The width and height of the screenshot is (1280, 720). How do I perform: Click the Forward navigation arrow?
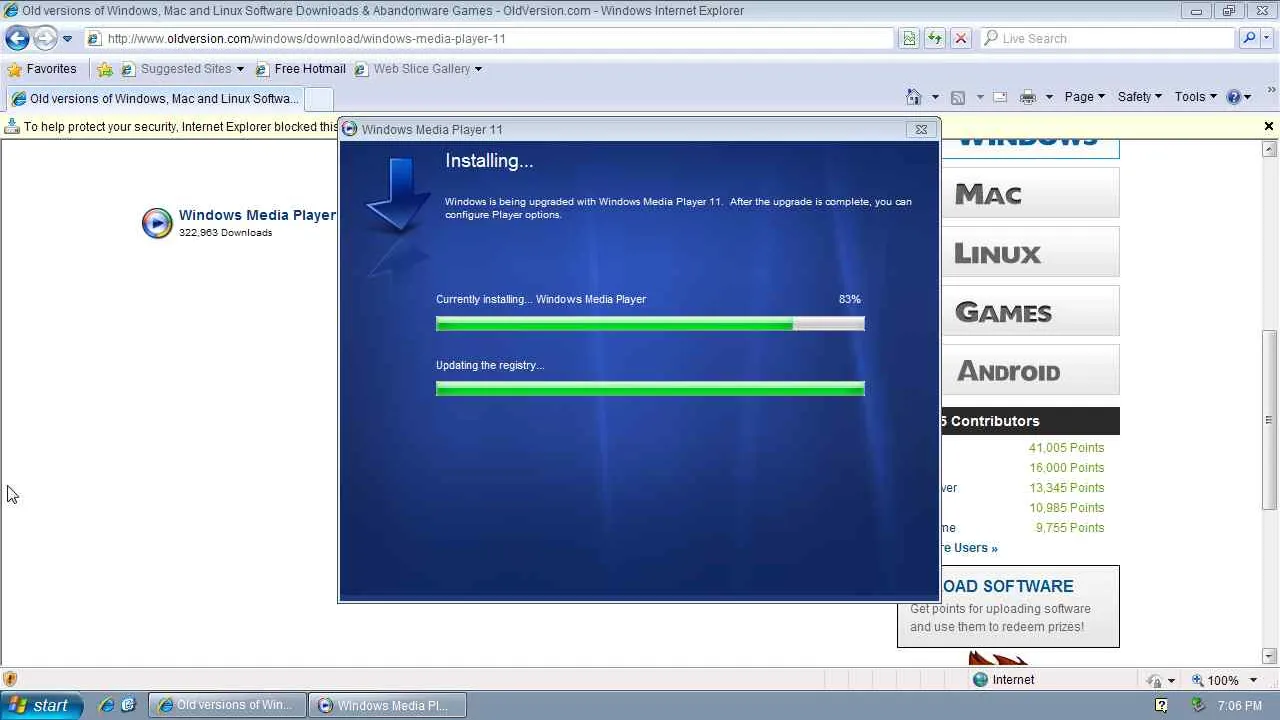(x=45, y=39)
